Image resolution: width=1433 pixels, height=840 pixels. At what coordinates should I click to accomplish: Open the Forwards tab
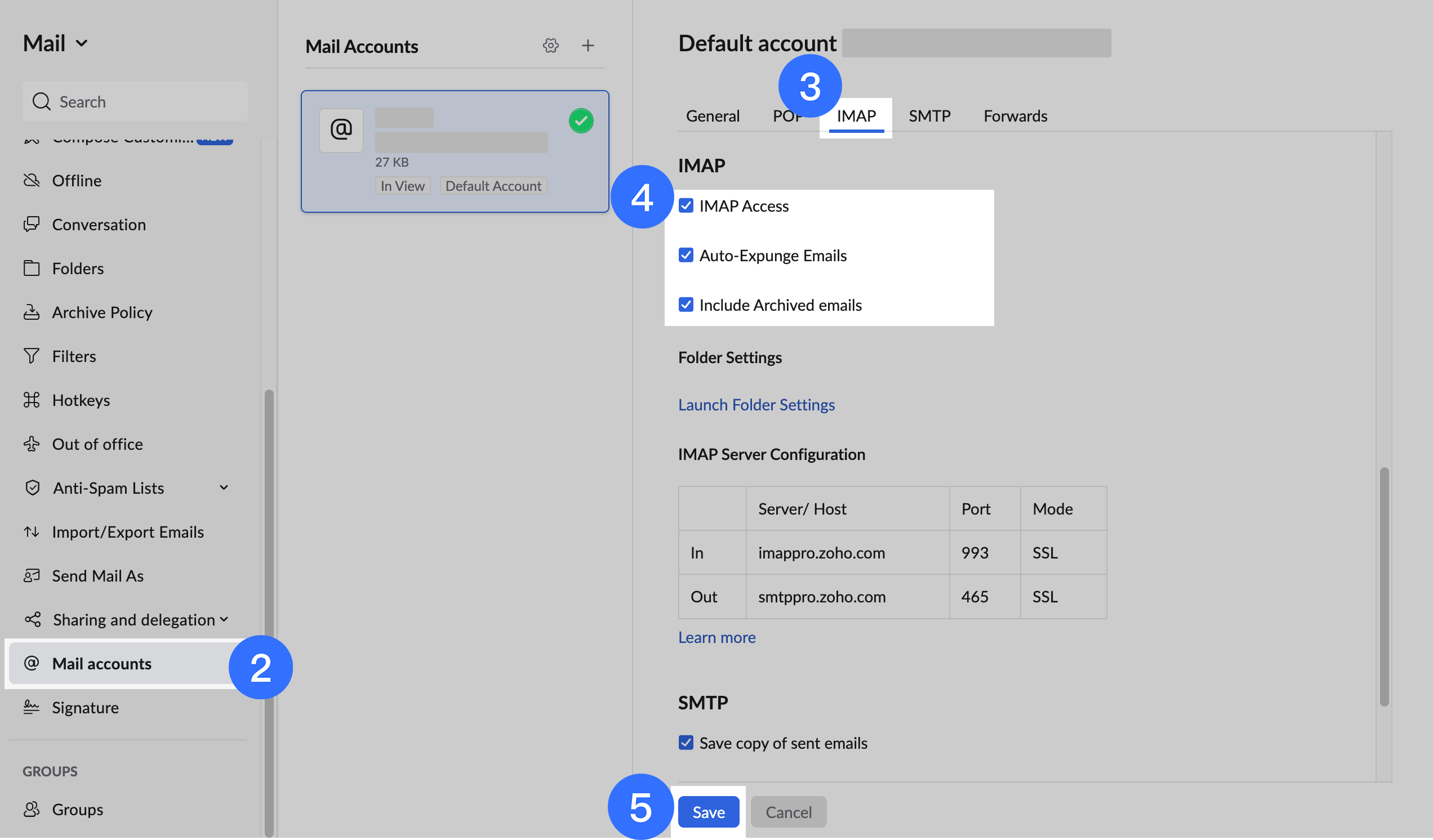[1014, 115]
